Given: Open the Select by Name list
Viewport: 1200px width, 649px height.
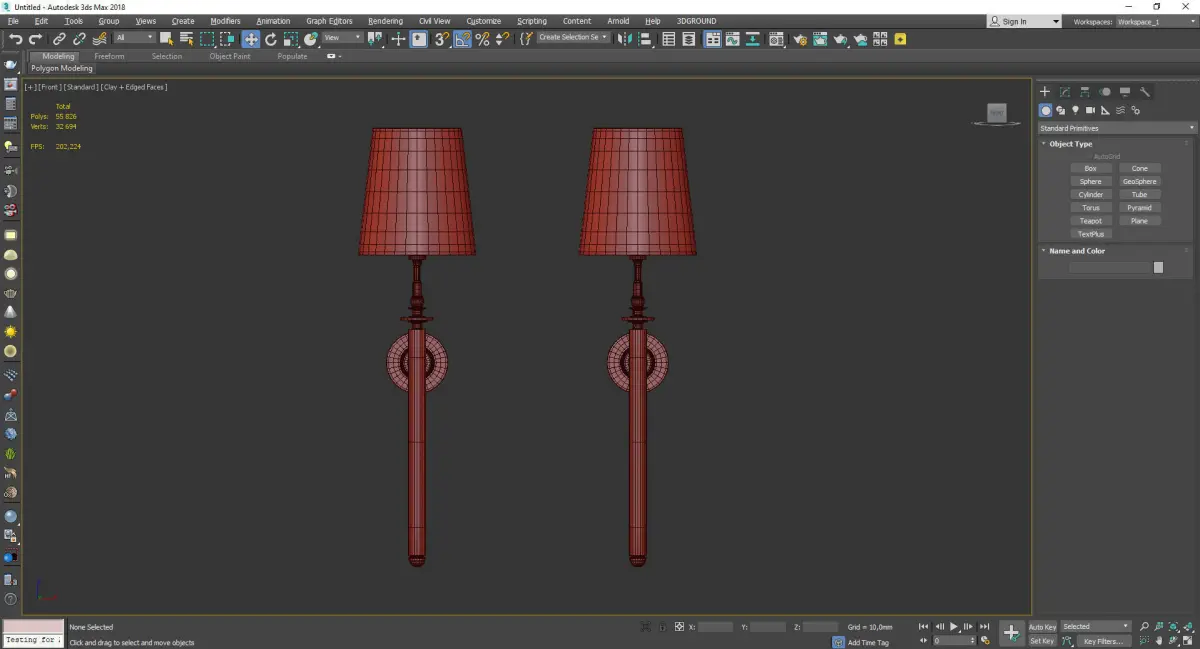Looking at the screenshot, I should (186, 39).
